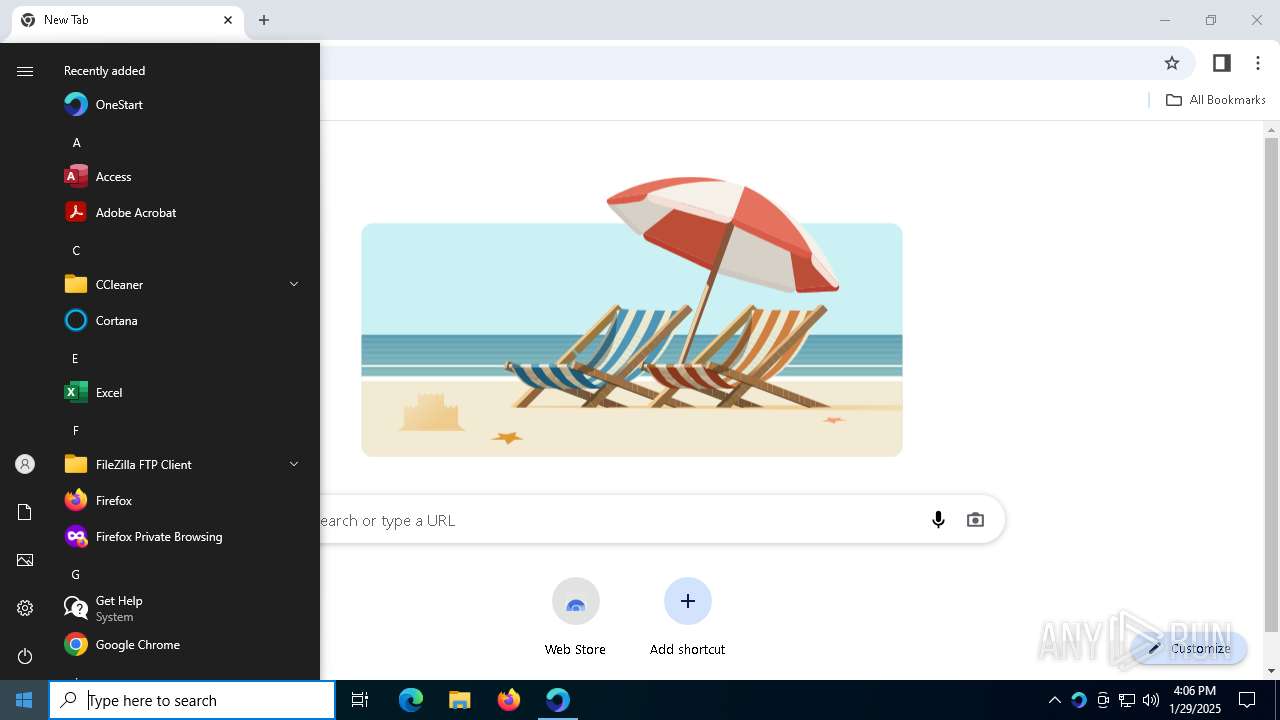Image resolution: width=1280 pixels, height=720 pixels.
Task: Open Settings gear in Start sidebar
Action: point(25,608)
